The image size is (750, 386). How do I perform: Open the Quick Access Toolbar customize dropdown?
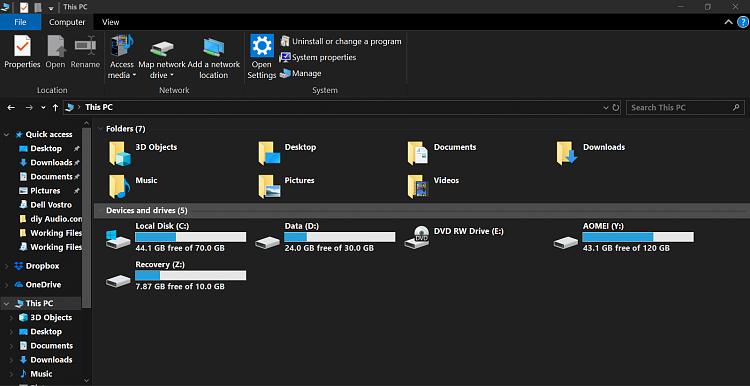pos(51,8)
